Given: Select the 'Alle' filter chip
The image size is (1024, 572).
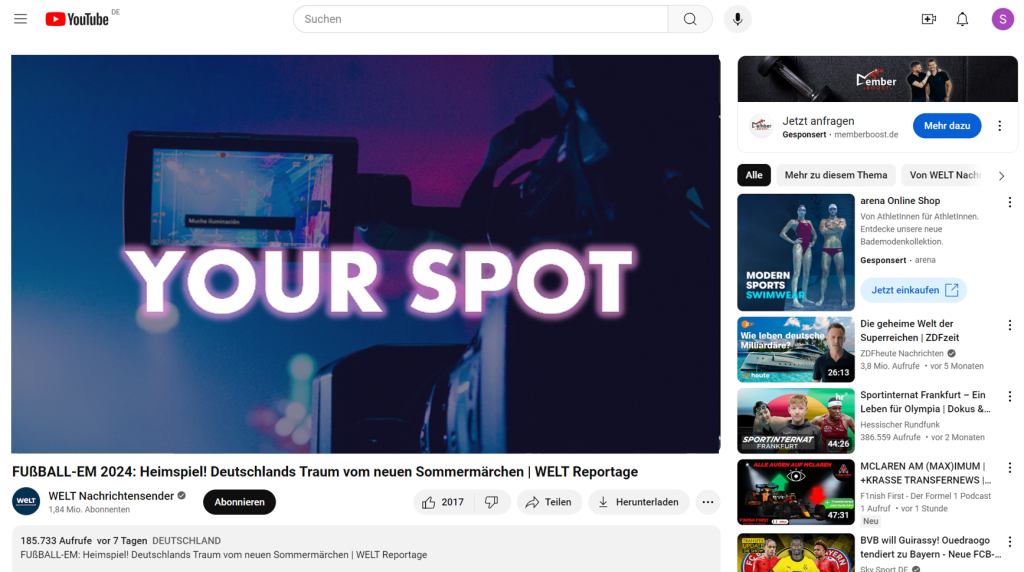Looking at the screenshot, I should (x=754, y=175).
